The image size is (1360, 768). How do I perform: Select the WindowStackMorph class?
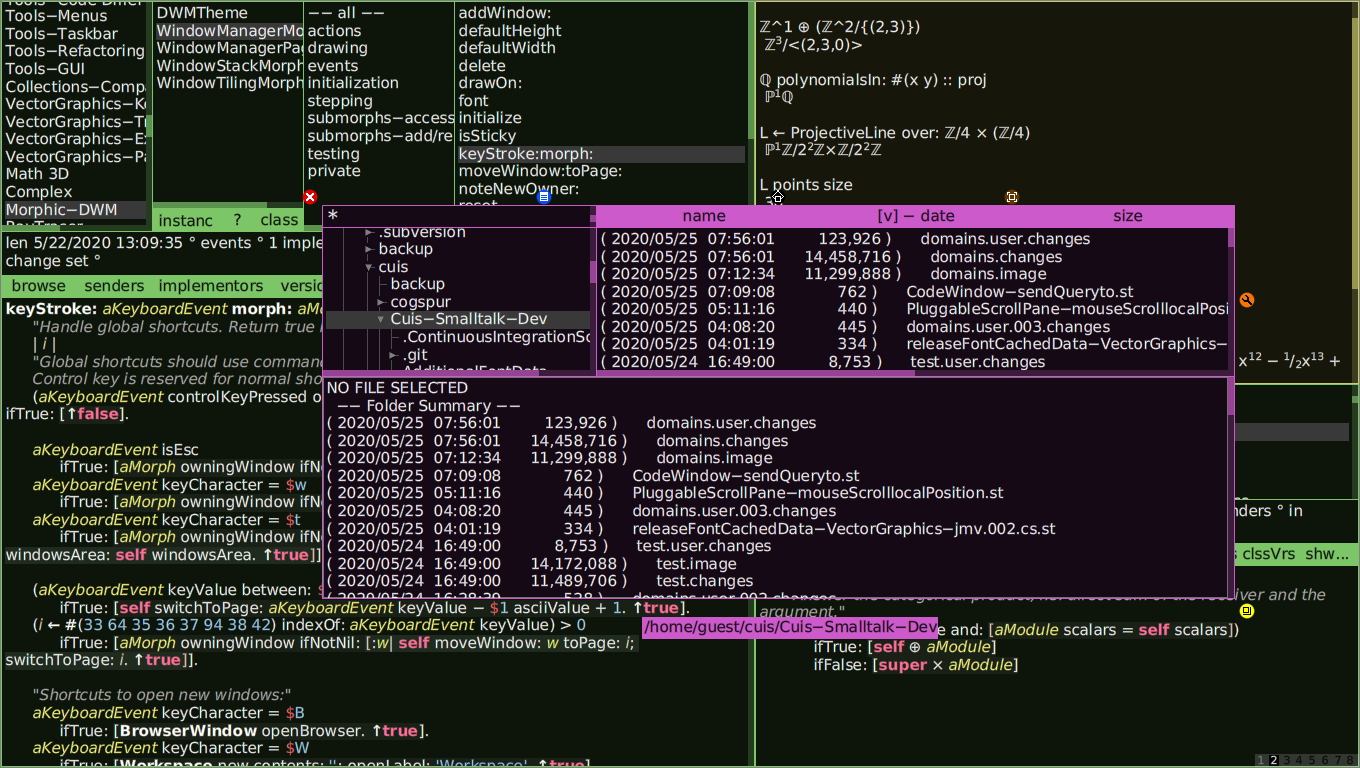229,66
